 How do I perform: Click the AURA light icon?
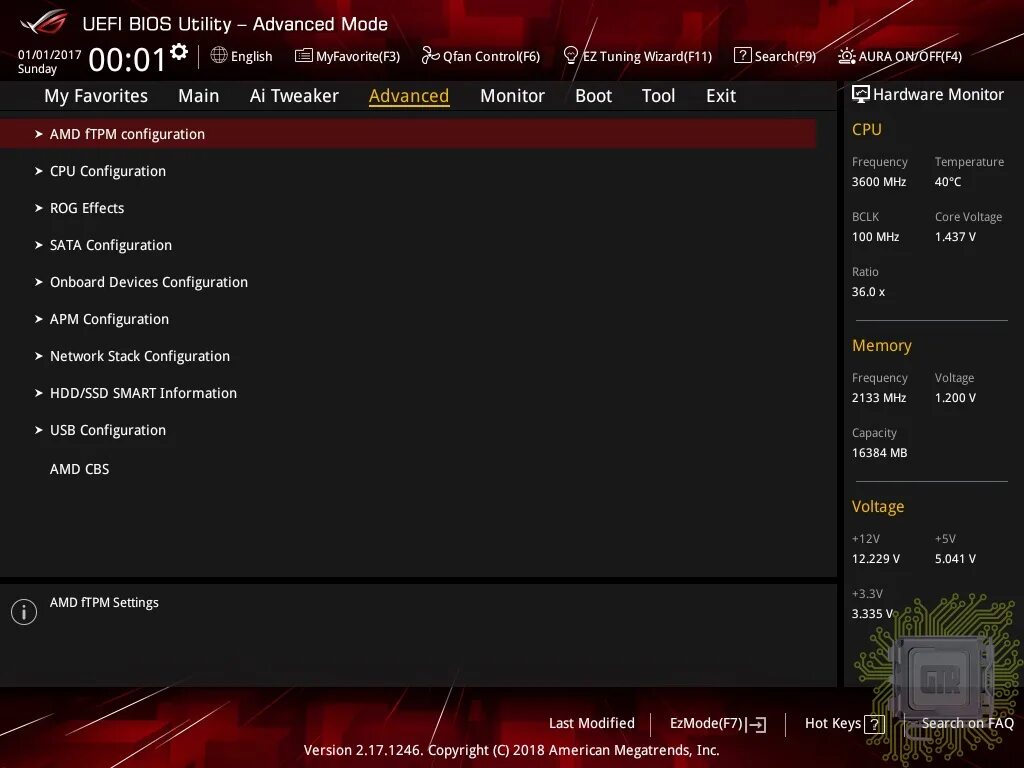tap(846, 56)
